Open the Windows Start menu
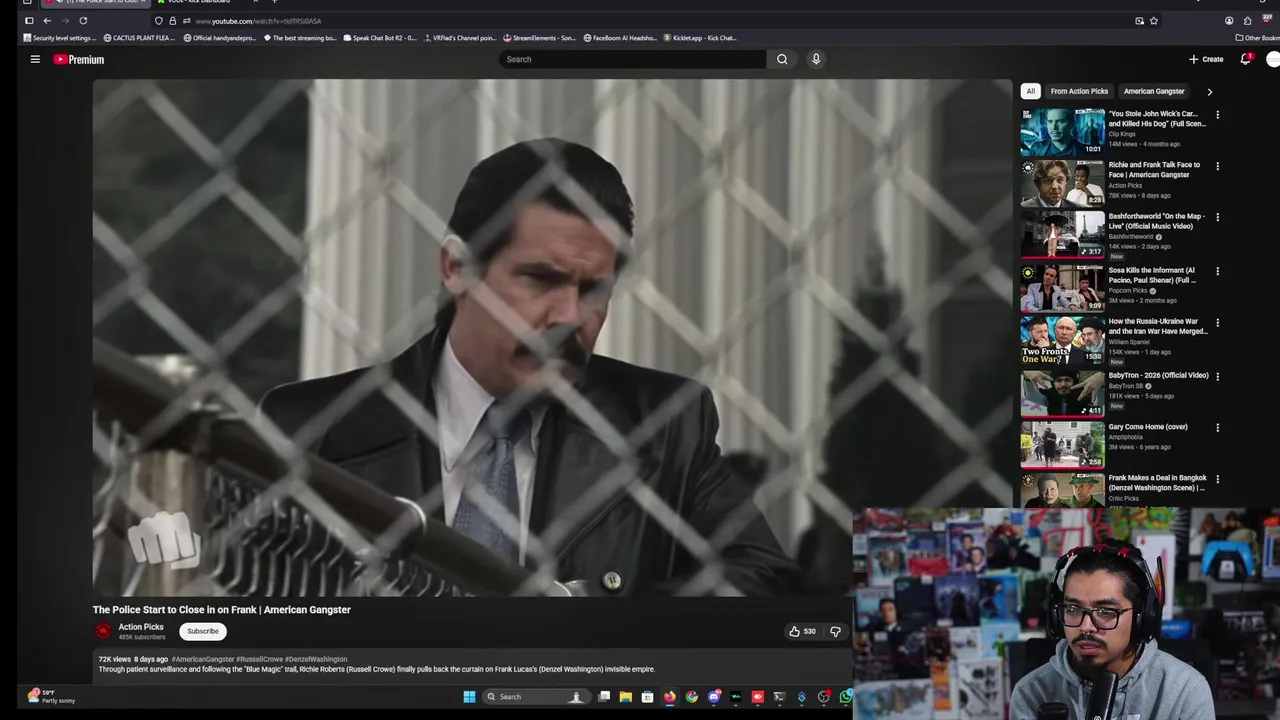Viewport: 1280px width, 720px height. coord(469,697)
